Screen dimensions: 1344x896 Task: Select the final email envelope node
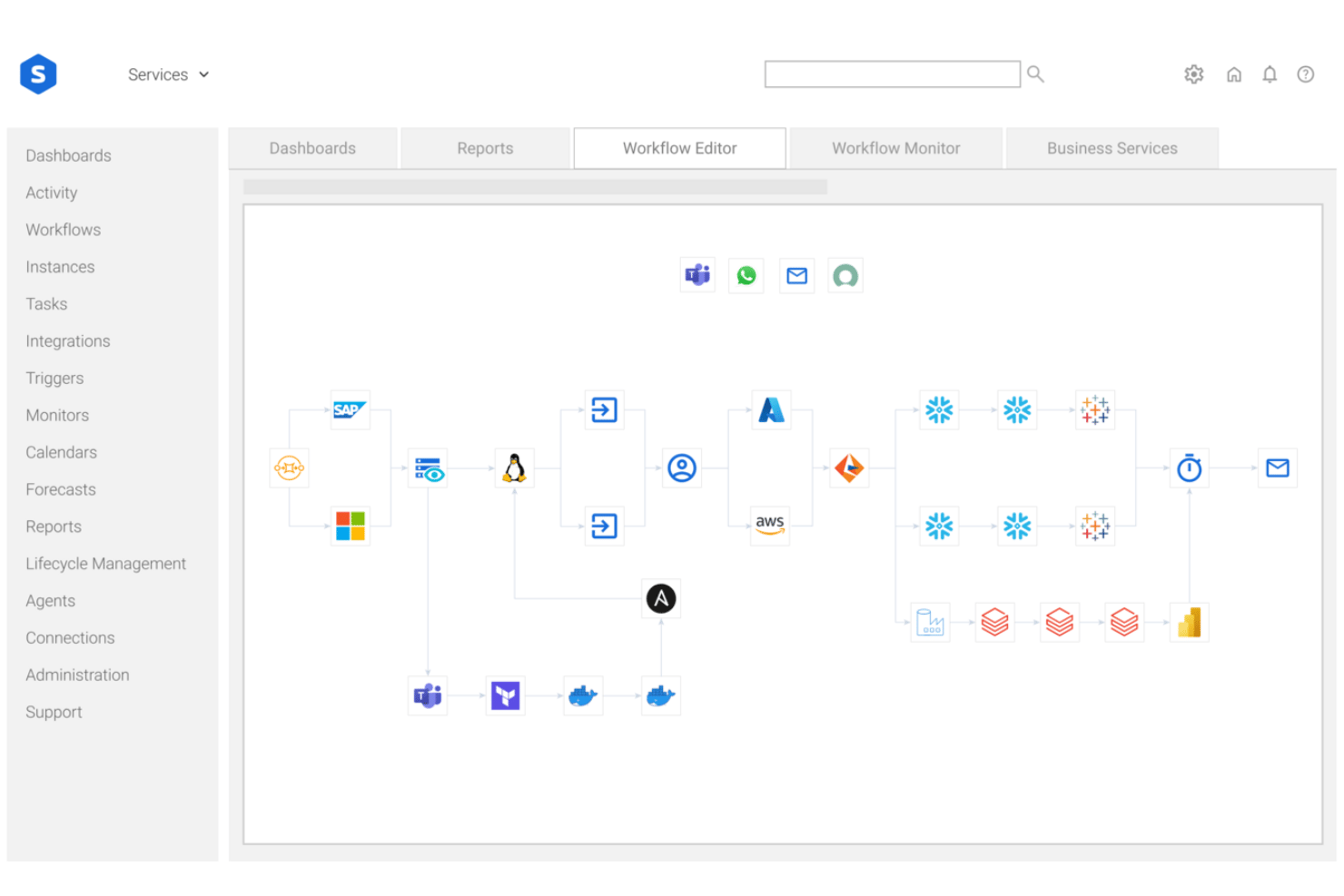[x=1278, y=468]
